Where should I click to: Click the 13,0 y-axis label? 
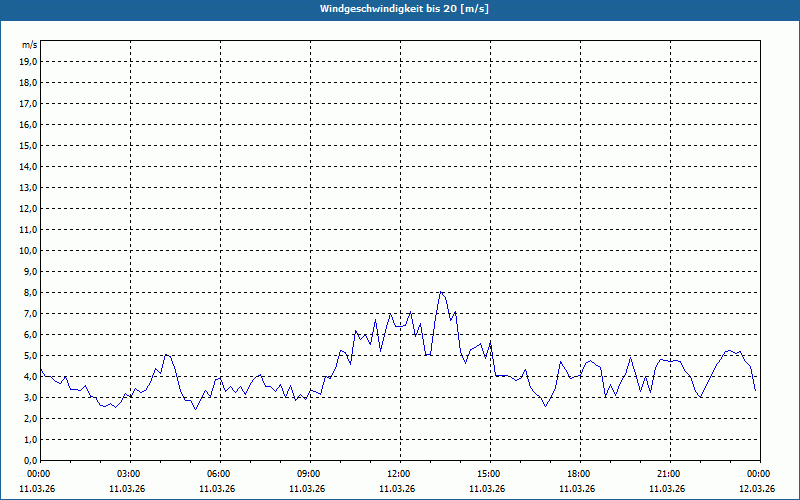tap(28, 187)
